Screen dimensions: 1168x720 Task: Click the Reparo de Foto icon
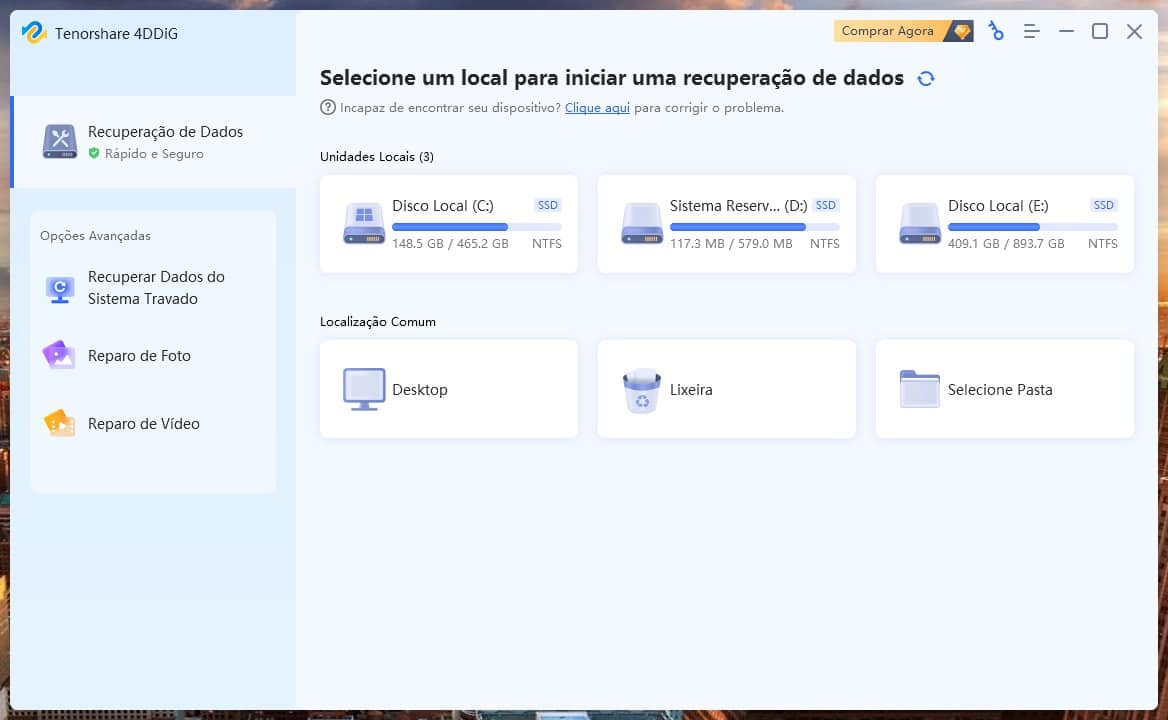[x=59, y=355]
